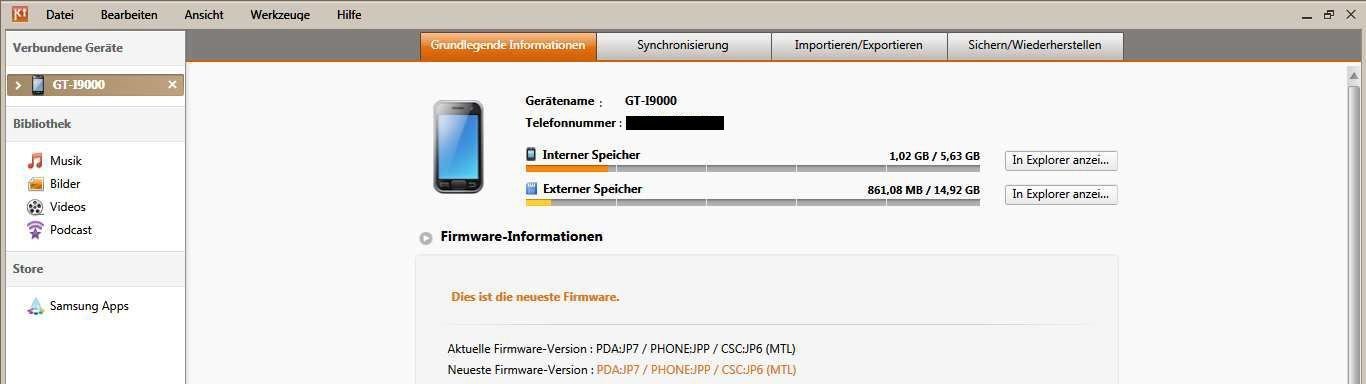Open the Datei menu
The width and height of the screenshot is (1366, 384).
click(x=60, y=15)
